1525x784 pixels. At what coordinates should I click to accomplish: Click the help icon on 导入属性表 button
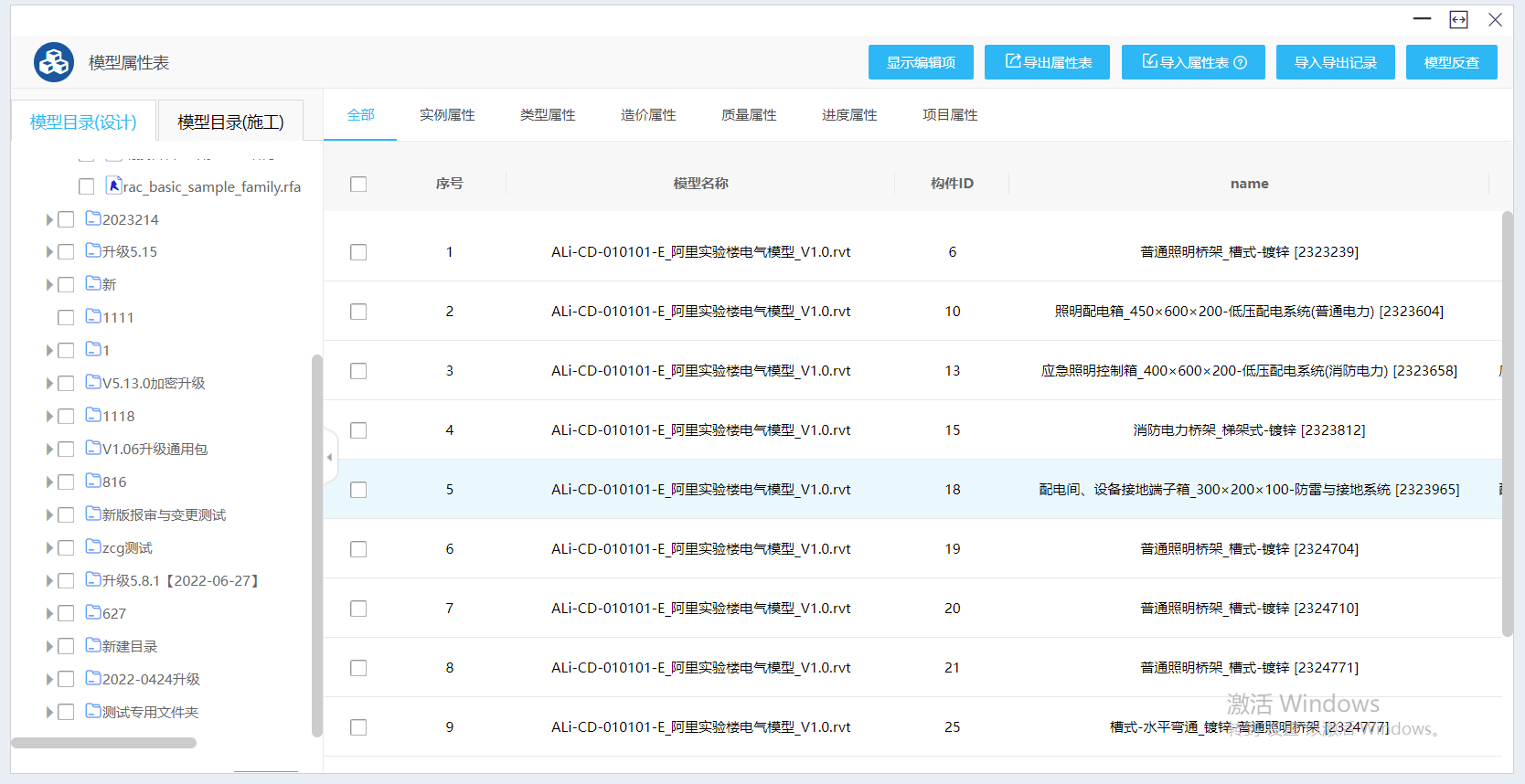(1240, 62)
